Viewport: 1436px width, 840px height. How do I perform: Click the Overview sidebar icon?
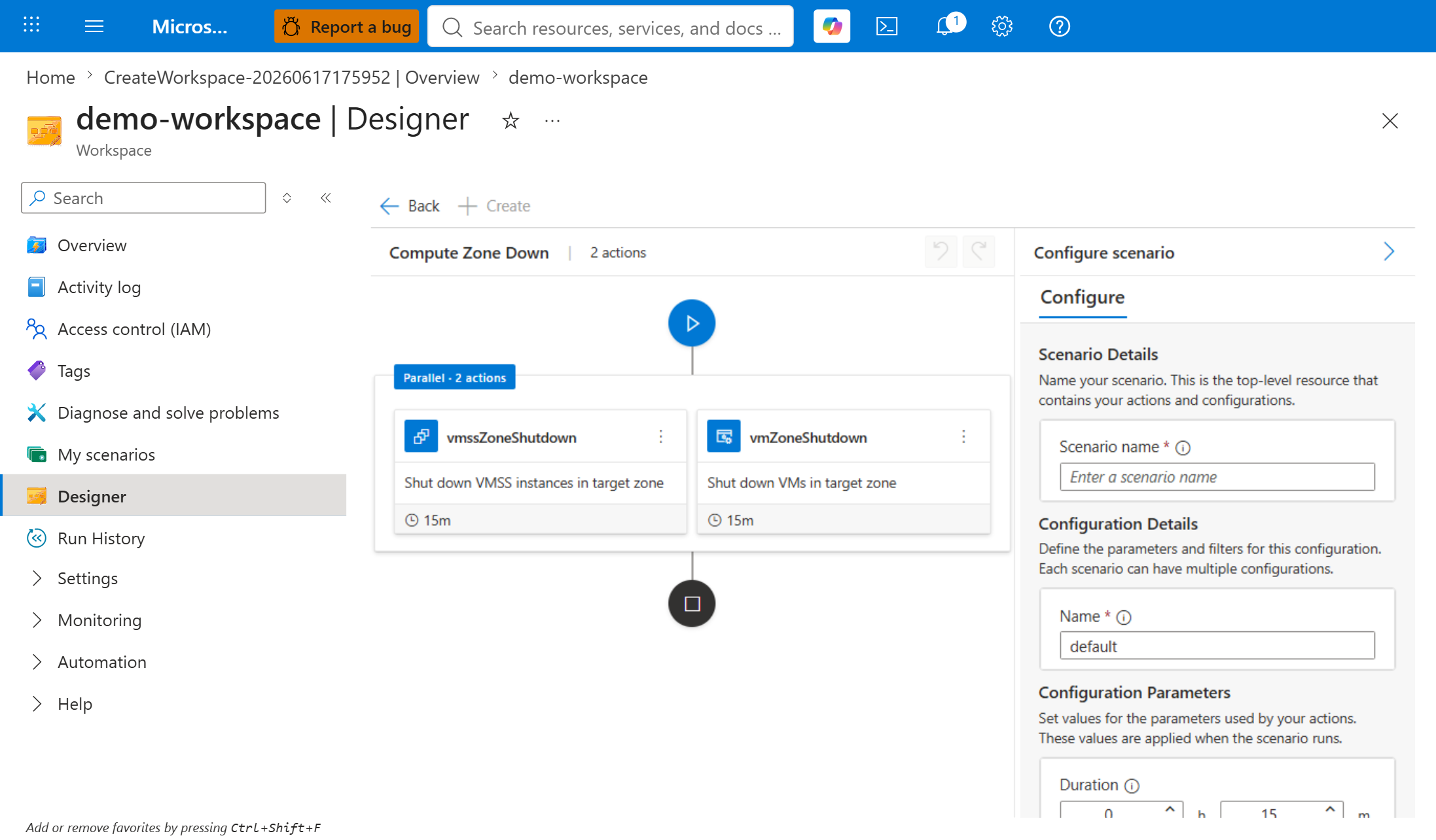tap(37, 245)
